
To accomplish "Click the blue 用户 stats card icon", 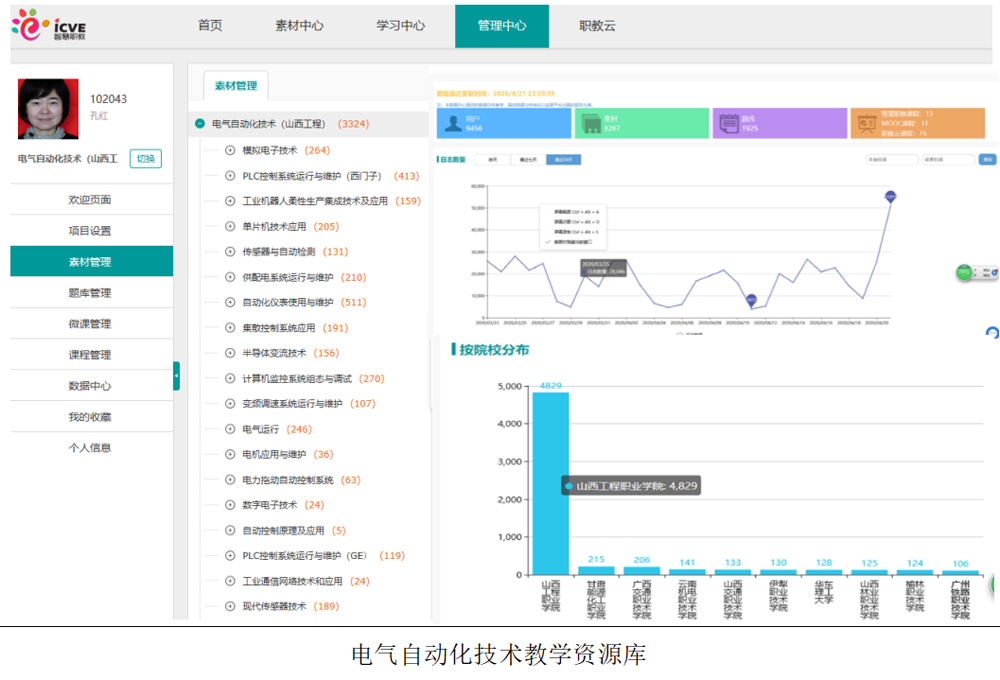I will pos(454,123).
